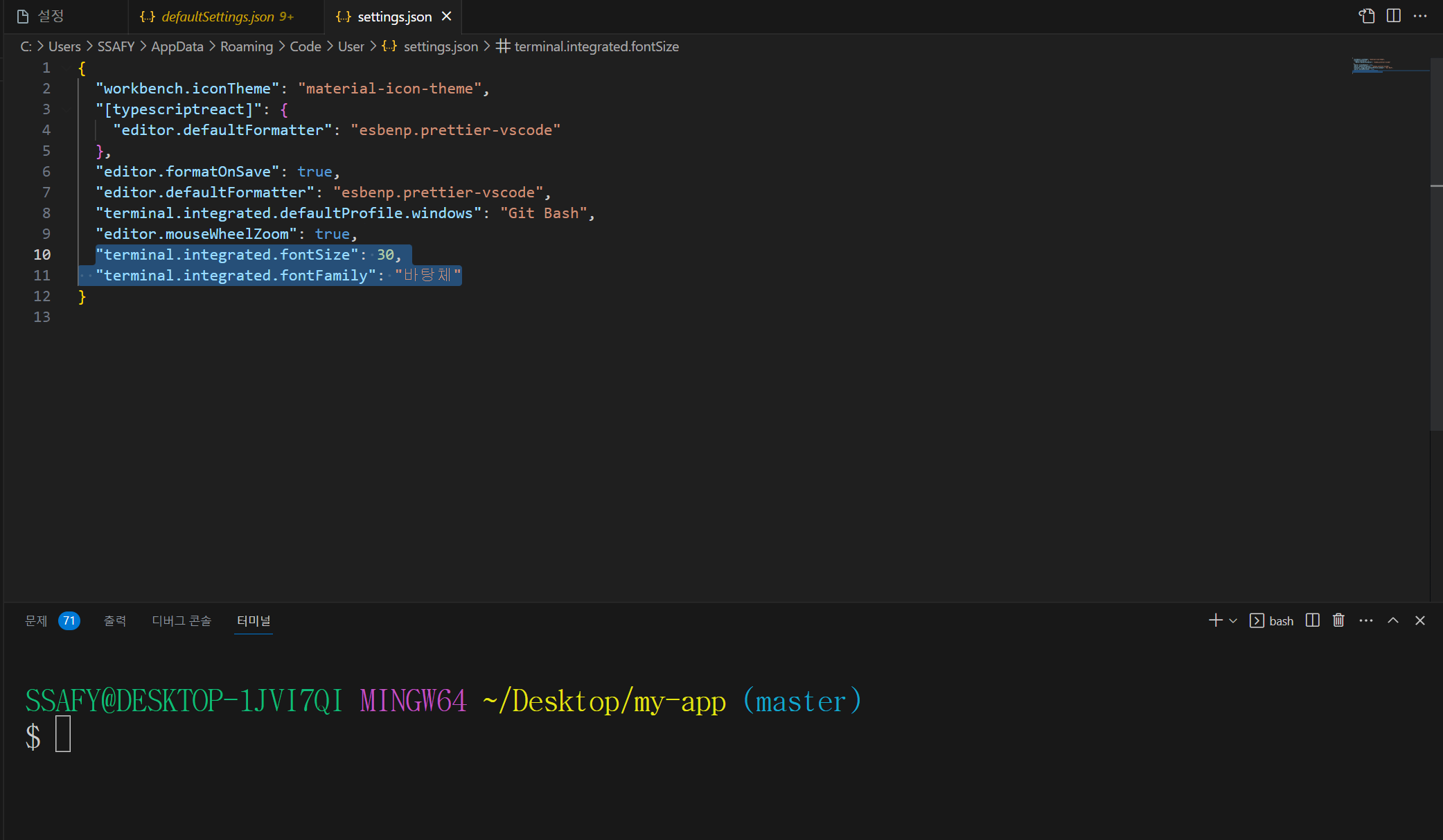
Task: Open the 디버그 콘솔 tab
Action: [x=182, y=620]
